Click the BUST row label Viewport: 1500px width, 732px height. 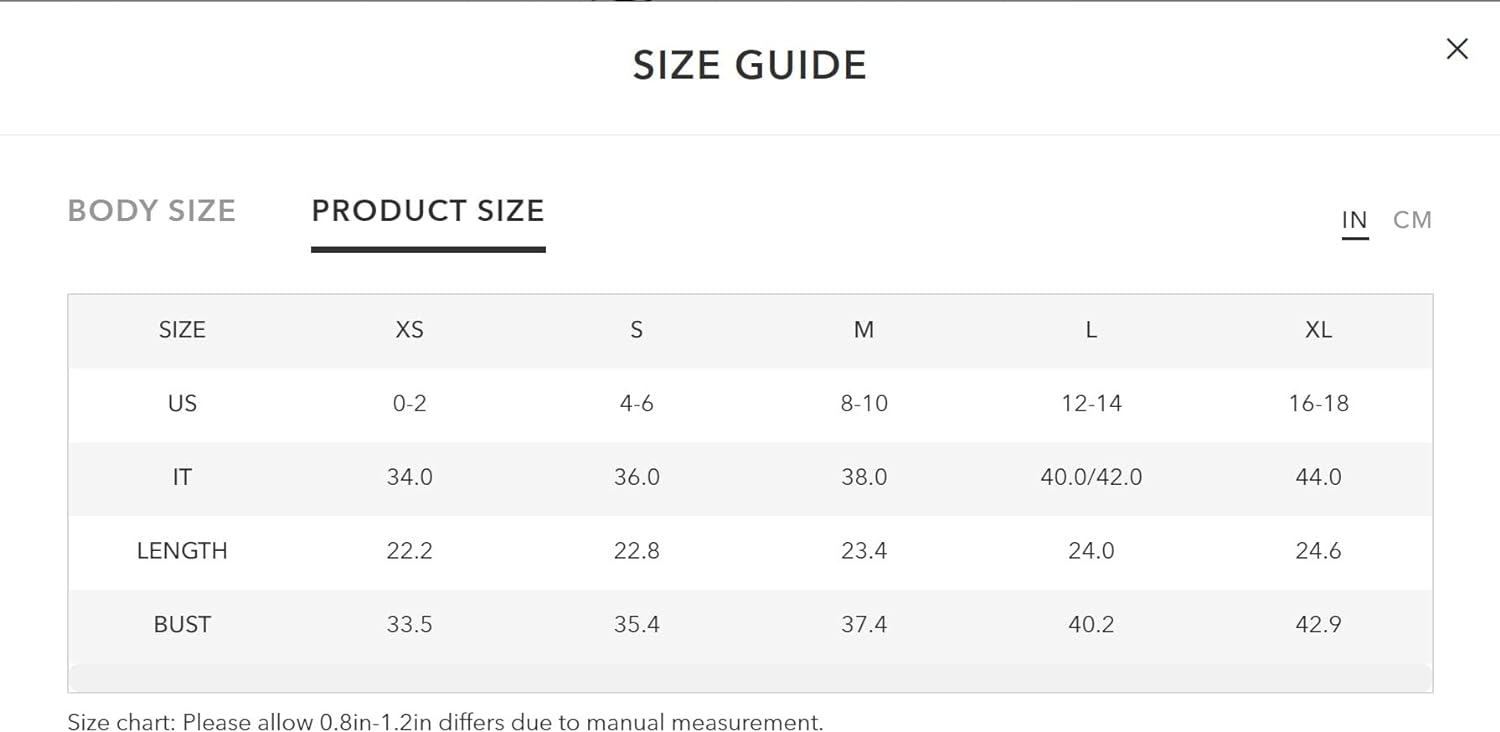182,625
